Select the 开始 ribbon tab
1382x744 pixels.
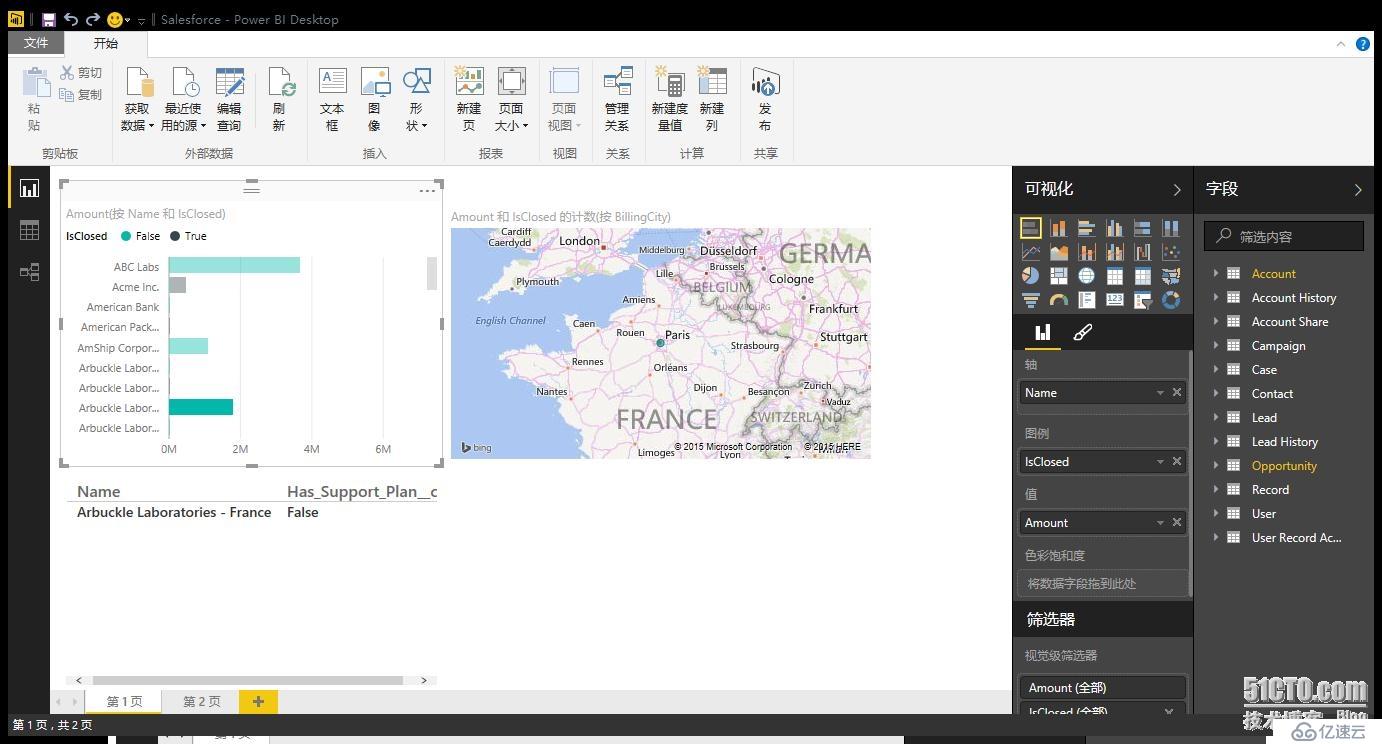(x=106, y=43)
